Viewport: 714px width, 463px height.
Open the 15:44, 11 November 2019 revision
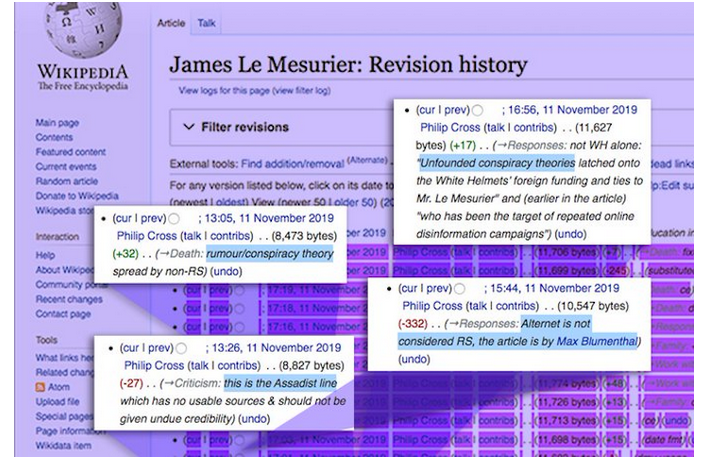point(555,288)
